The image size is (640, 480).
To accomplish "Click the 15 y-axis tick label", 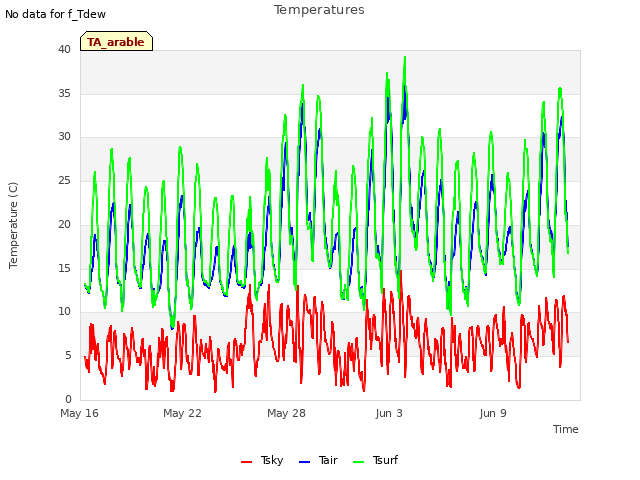I will pyautogui.click(x=64, y=268).
